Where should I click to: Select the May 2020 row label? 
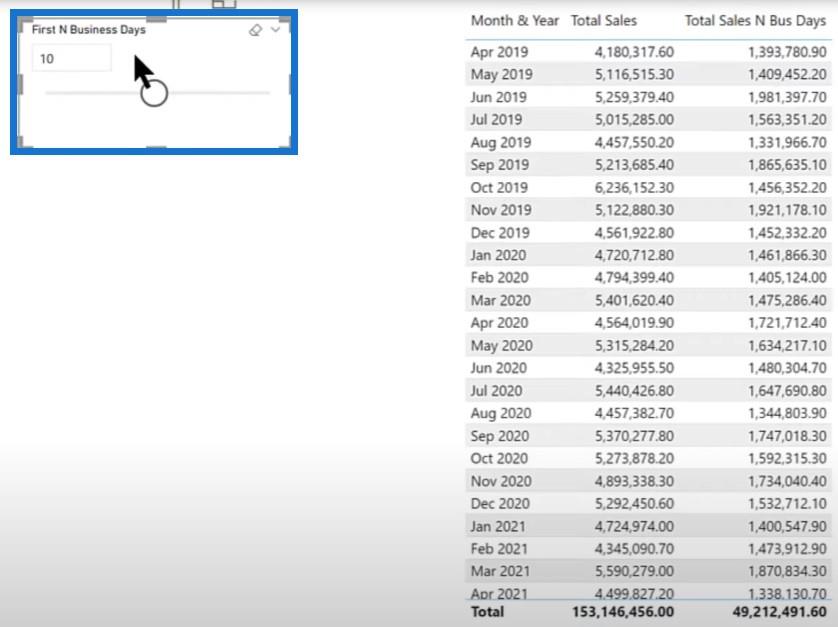click(x=501, y=345)
